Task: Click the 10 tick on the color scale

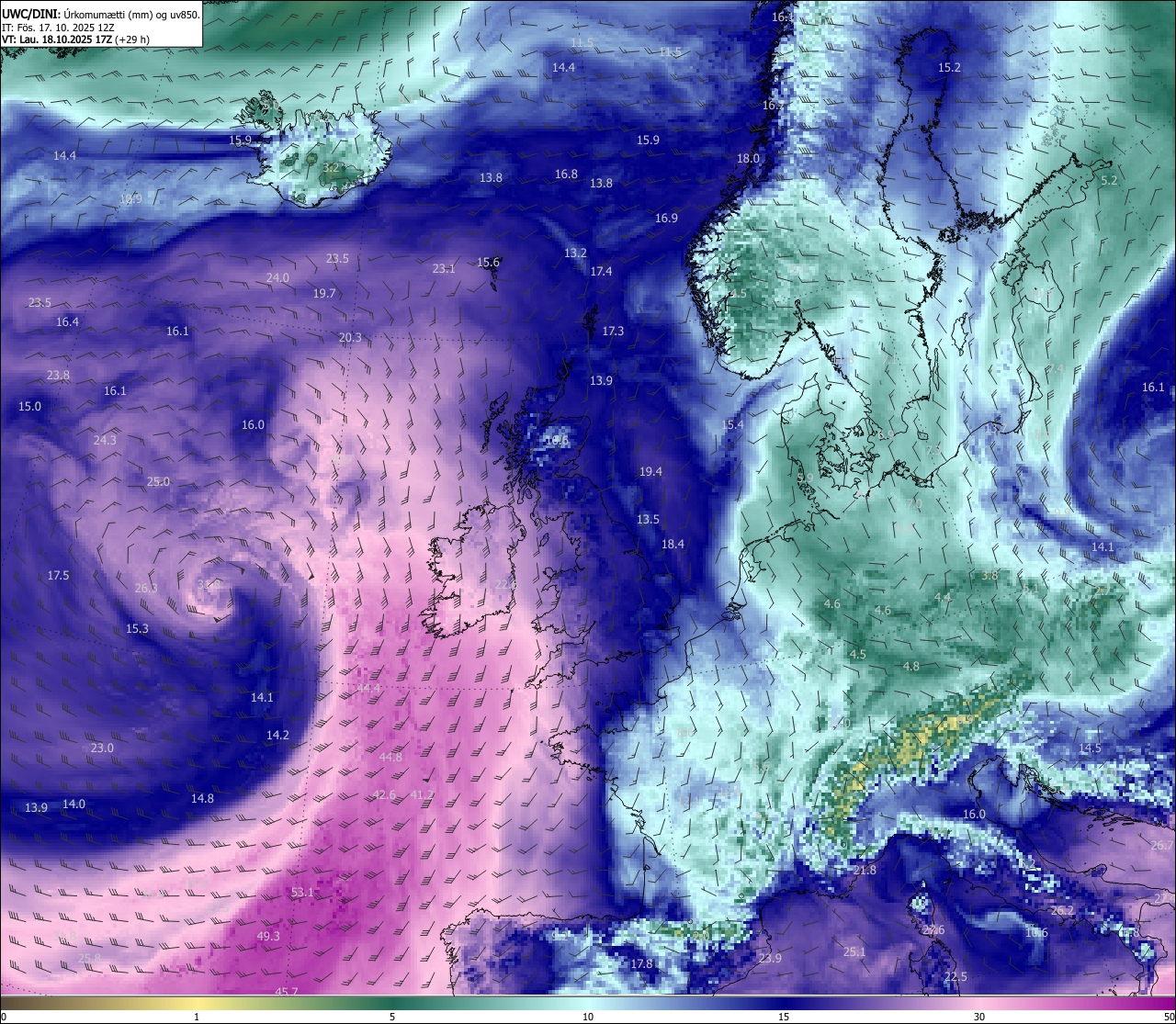Action: [x=588, y=1017]
